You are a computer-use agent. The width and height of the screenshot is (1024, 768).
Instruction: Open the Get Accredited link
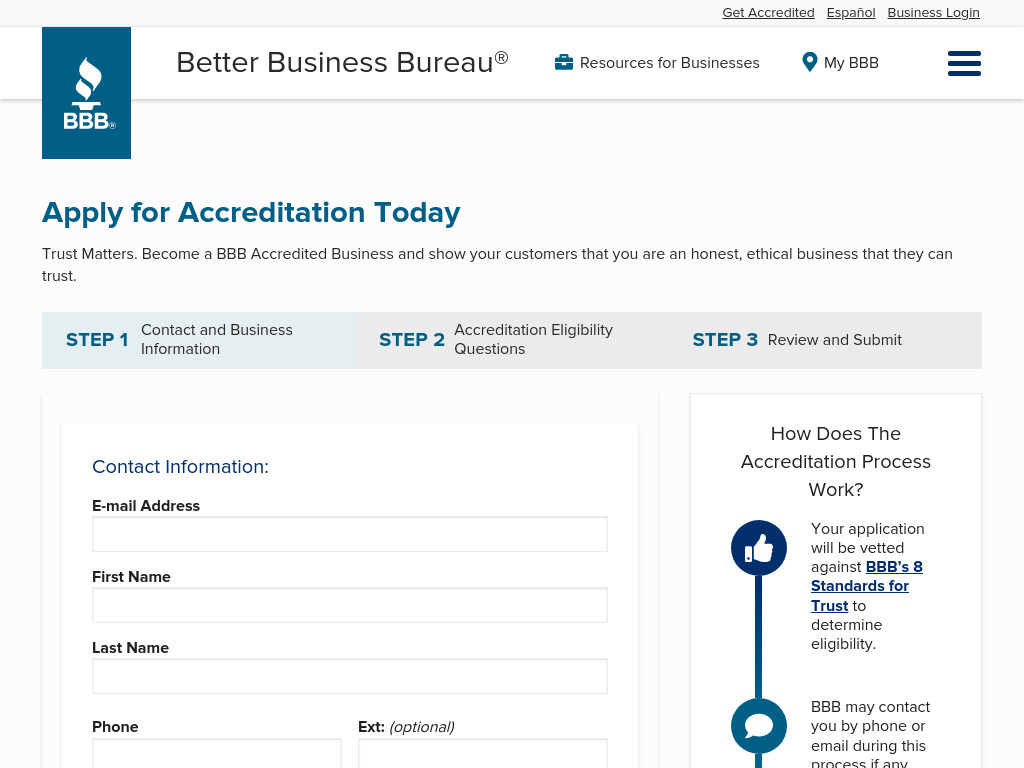coord(768,12)
